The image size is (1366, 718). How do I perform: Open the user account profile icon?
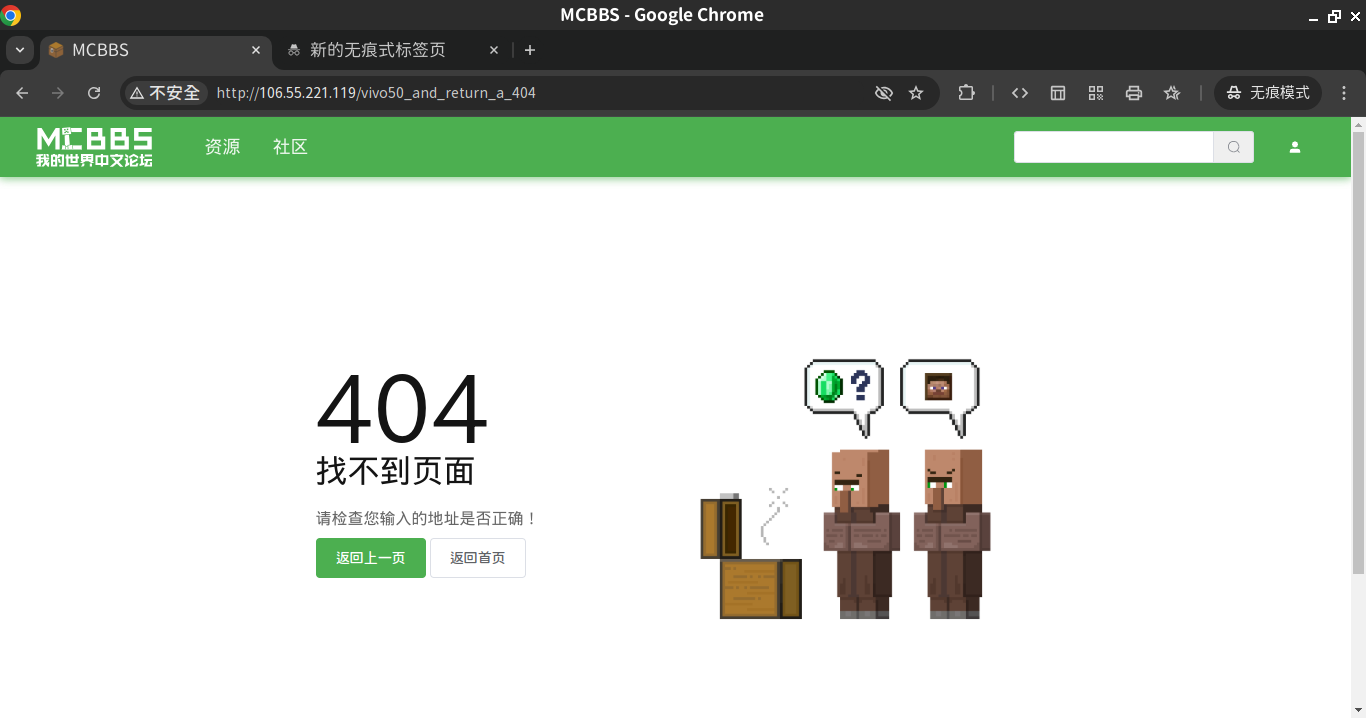click(x=1295, y=147)
